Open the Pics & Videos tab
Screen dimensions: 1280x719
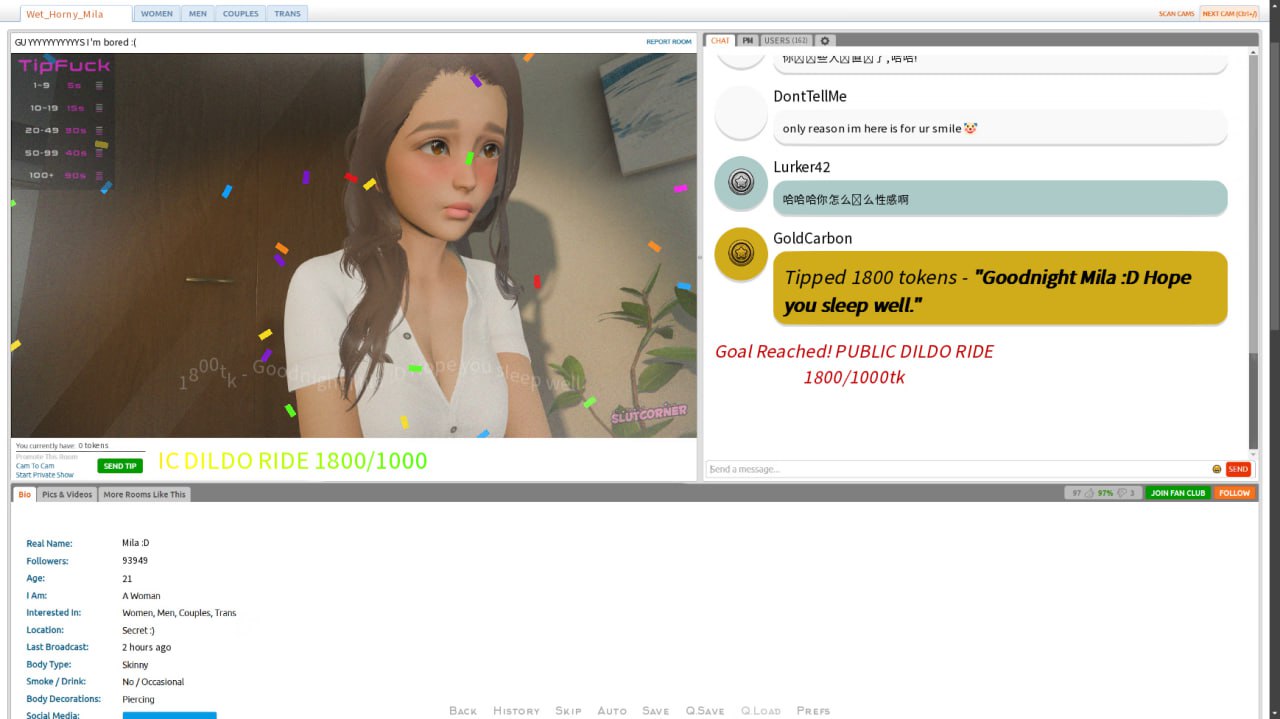(x=67, y=494)
